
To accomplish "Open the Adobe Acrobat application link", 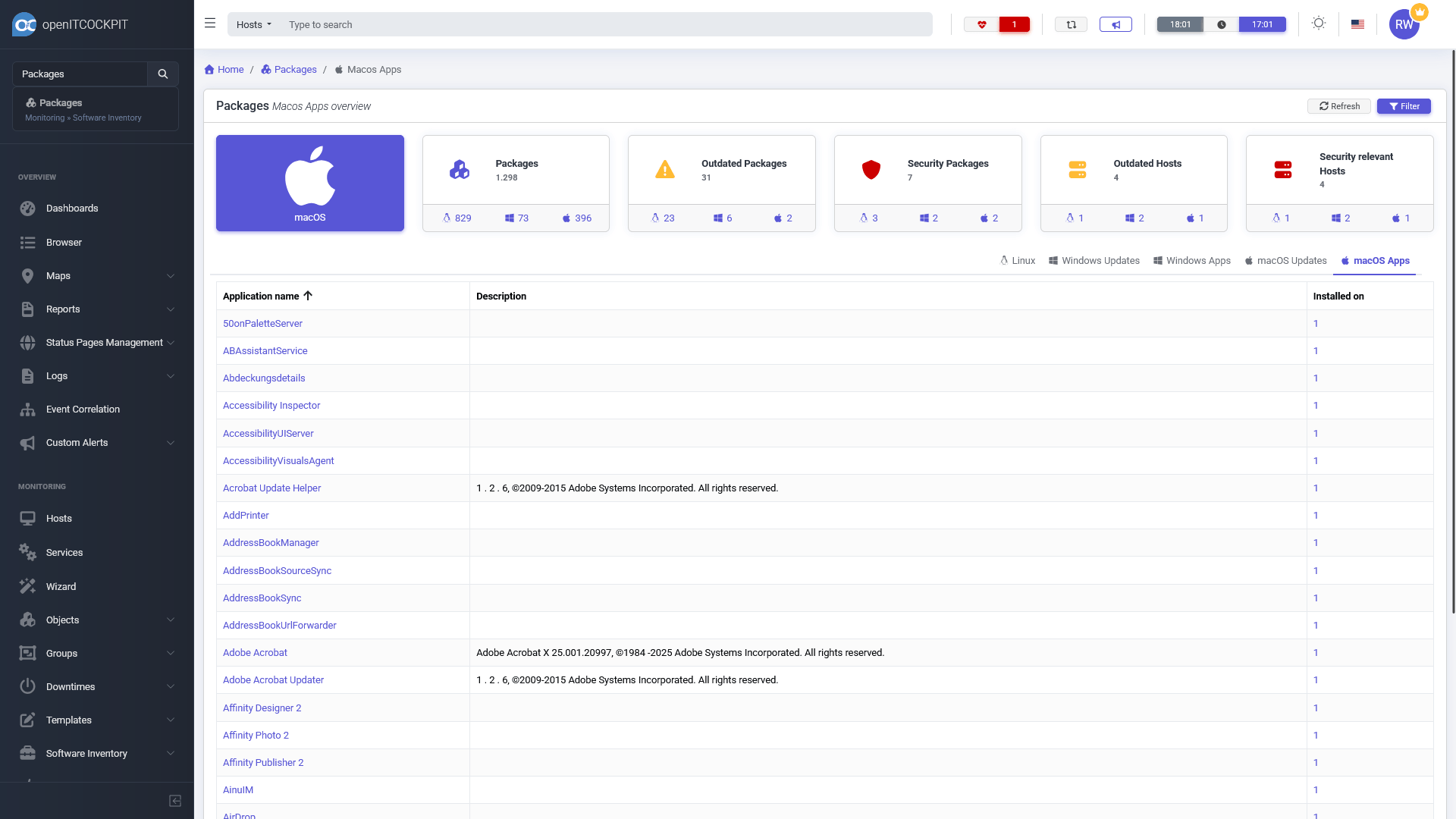I will click(x=255, y=652).
